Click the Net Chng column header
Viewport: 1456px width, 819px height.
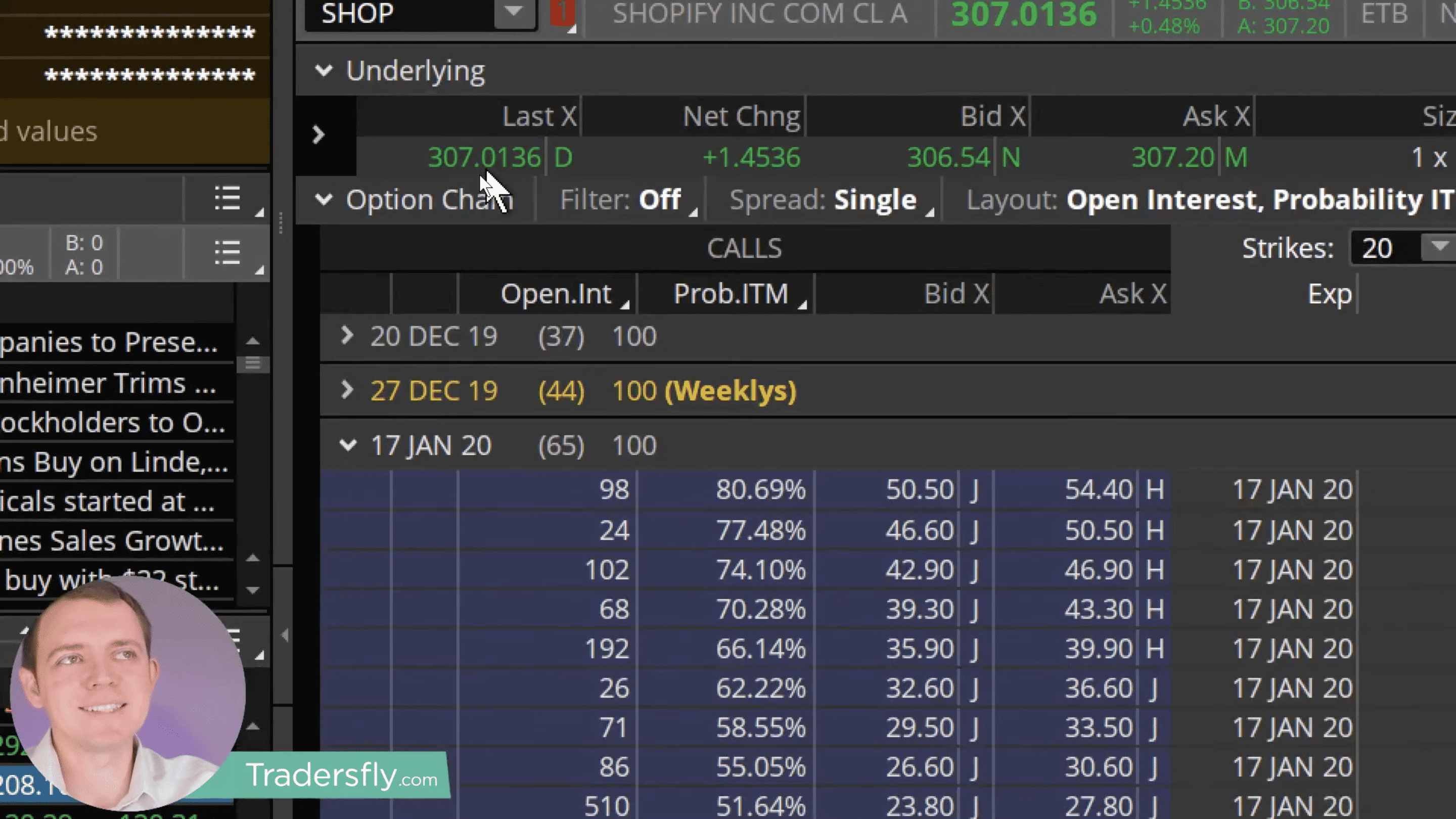coord(742,116)
